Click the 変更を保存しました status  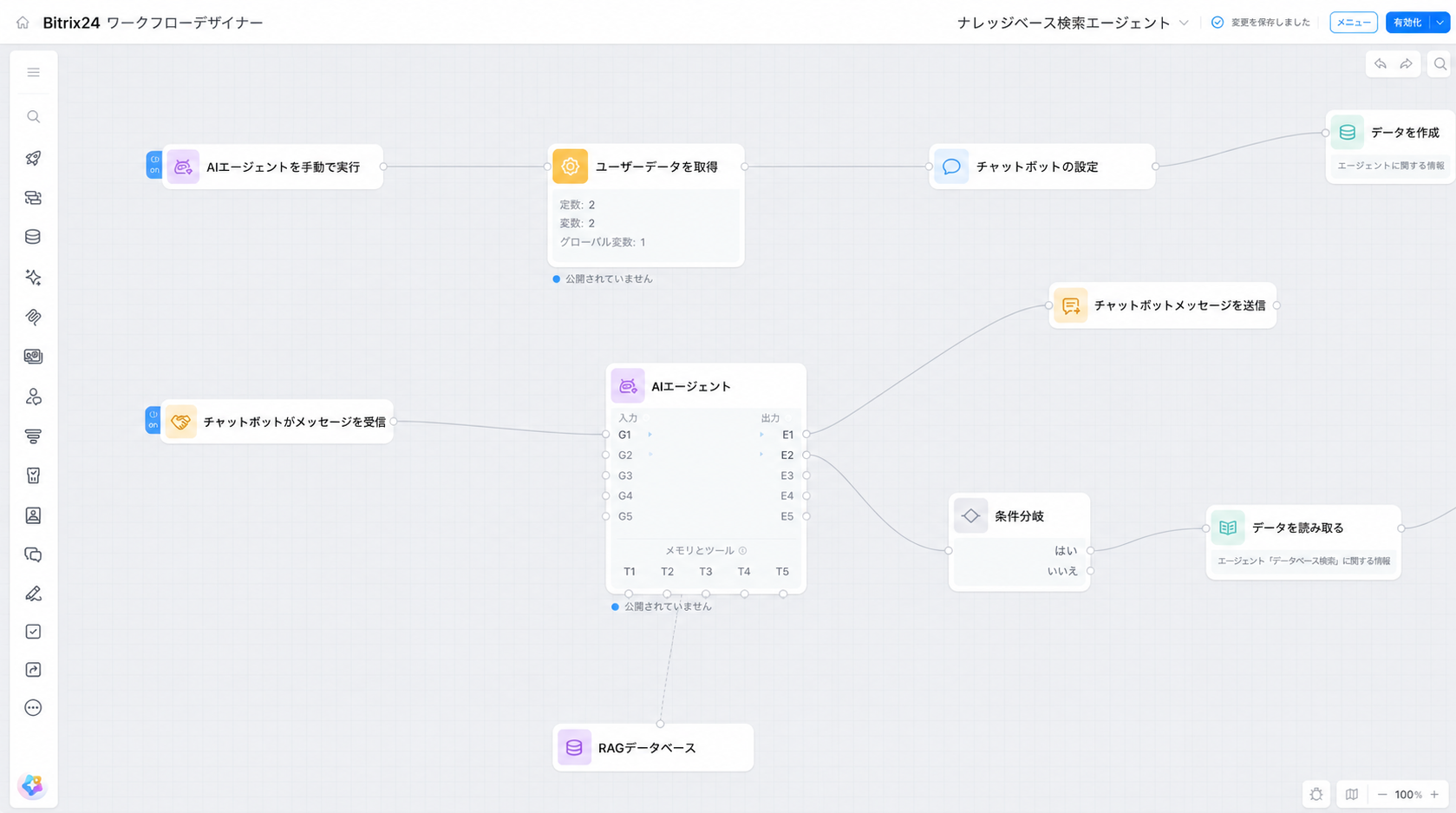click(1261, 23)
